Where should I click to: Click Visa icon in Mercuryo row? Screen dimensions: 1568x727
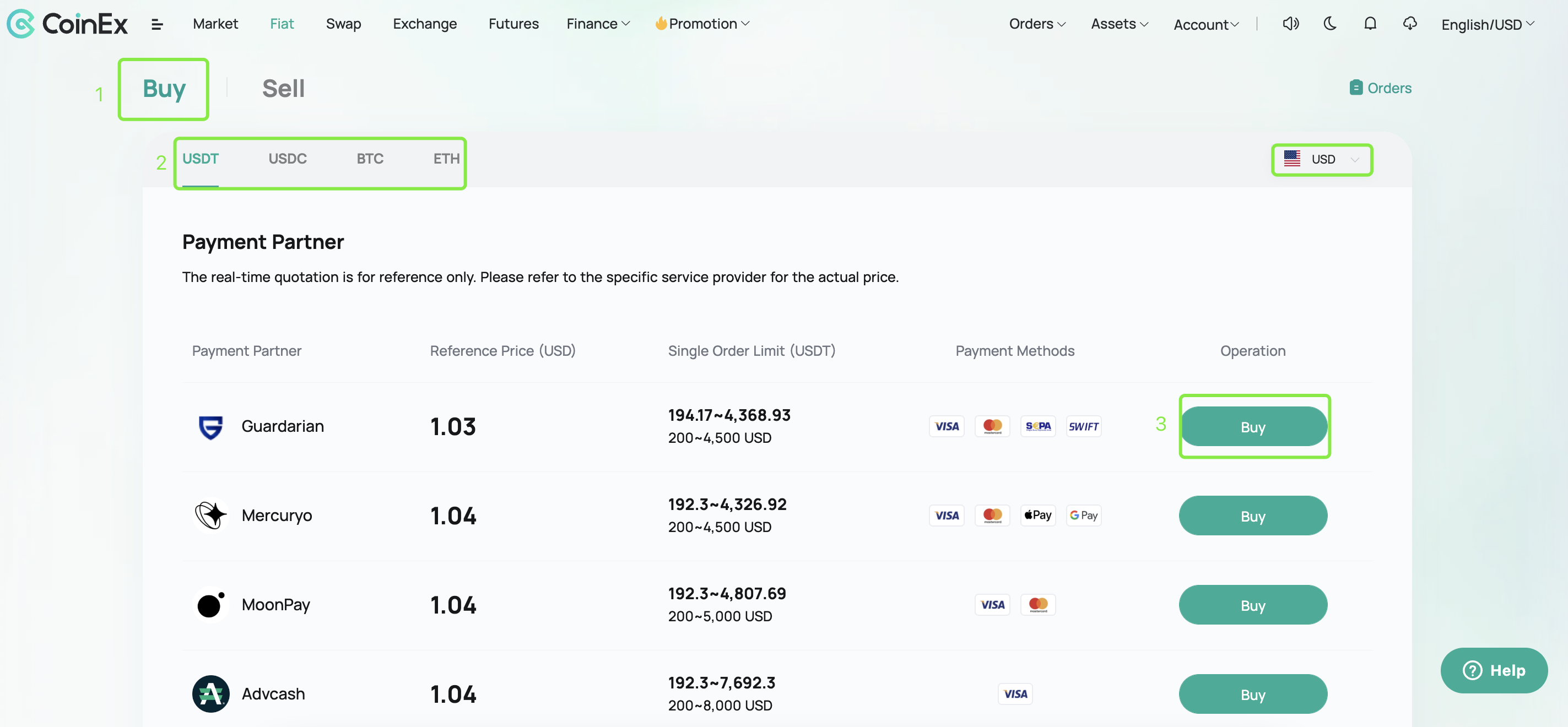coord(947,516)
